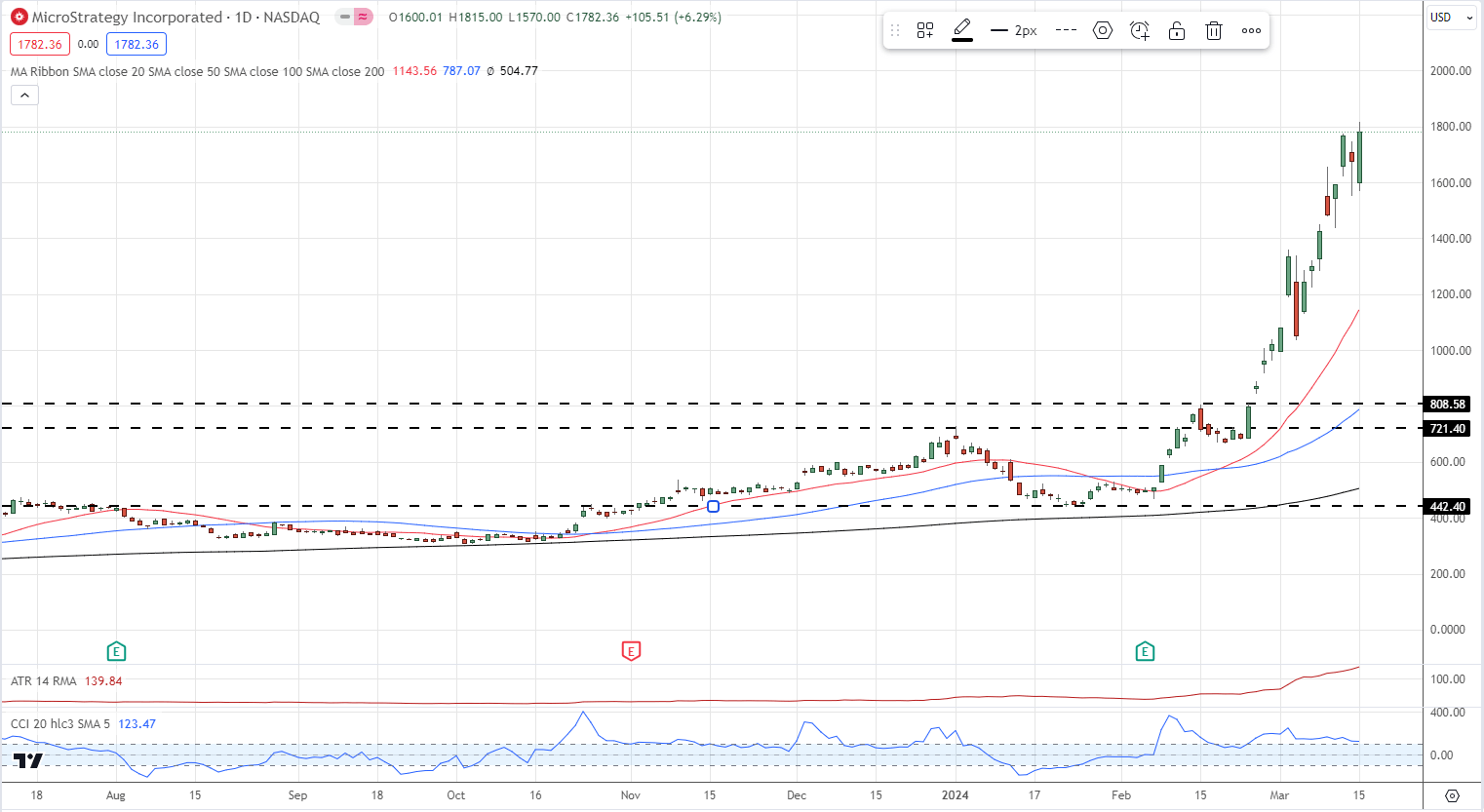Open the USD currency dropdown

pos(1450,18)
